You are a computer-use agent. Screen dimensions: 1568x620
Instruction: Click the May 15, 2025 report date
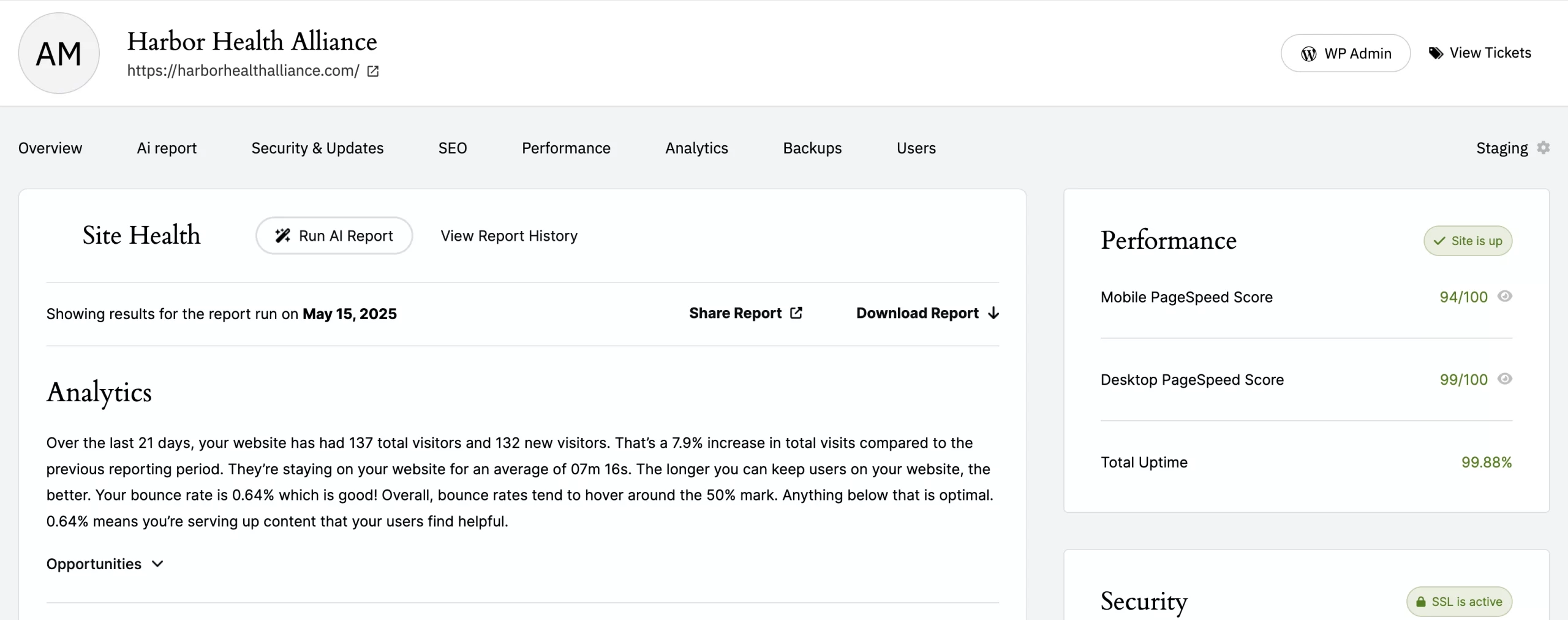[x=350, y=314]
